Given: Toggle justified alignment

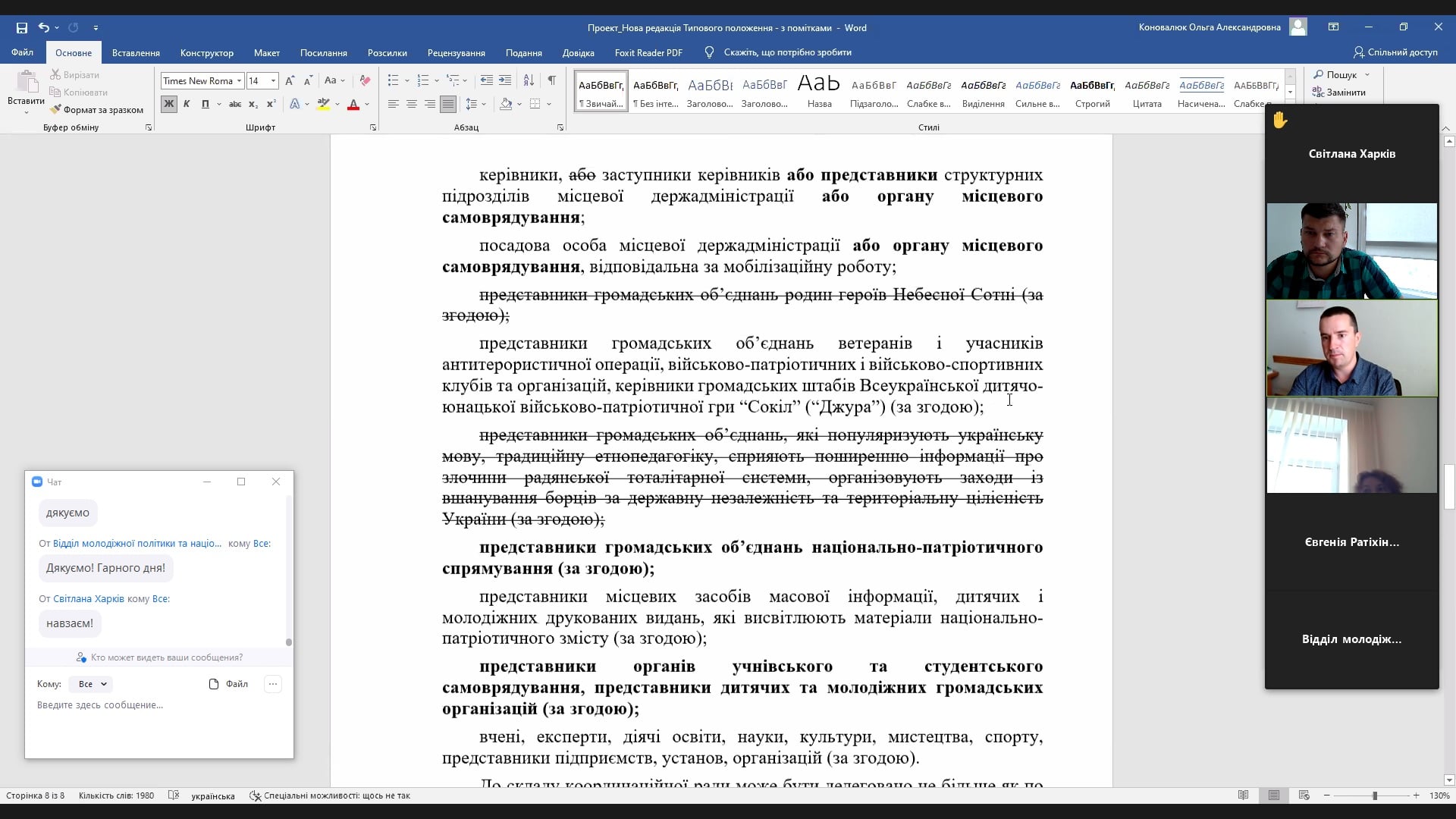Looking at the screenshot, I should click(448, 104).
